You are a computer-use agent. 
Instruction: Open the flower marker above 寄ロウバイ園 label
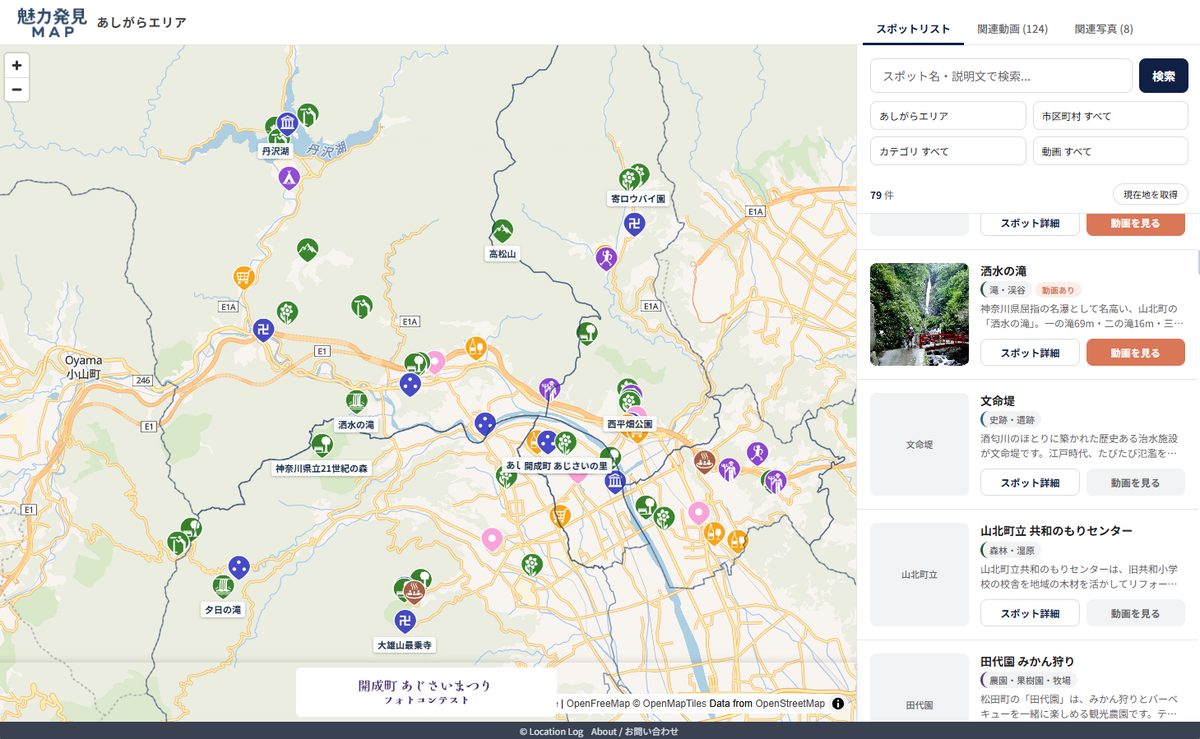point(628,180)
